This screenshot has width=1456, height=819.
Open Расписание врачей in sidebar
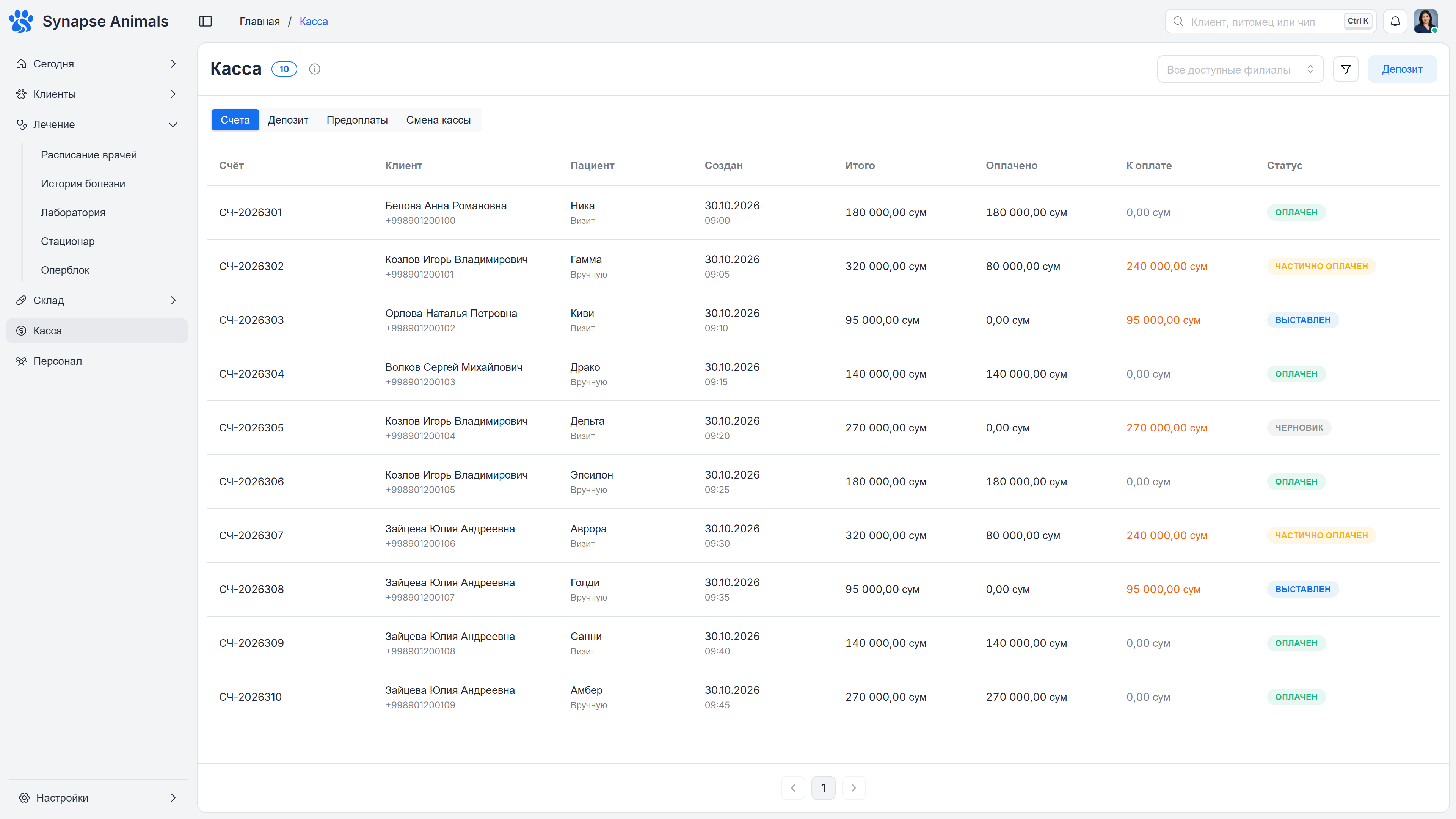click(89, 155)
